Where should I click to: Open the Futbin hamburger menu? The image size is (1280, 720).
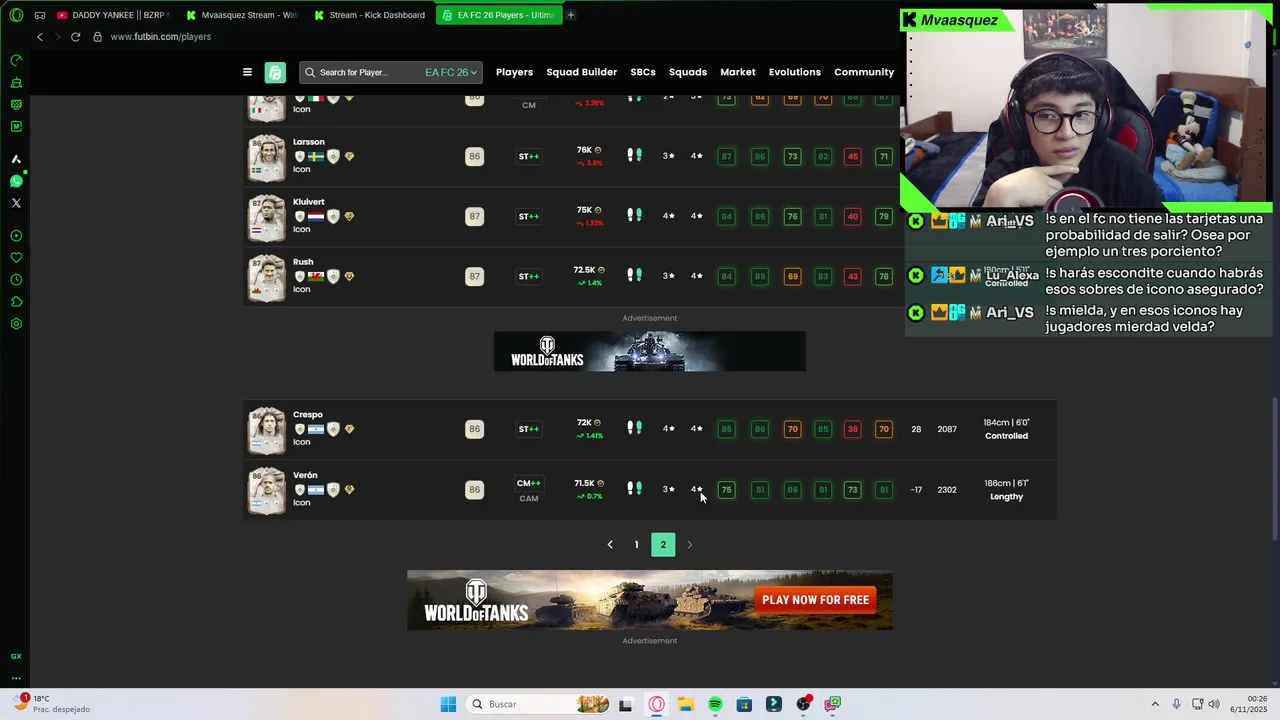pos(247,72)
